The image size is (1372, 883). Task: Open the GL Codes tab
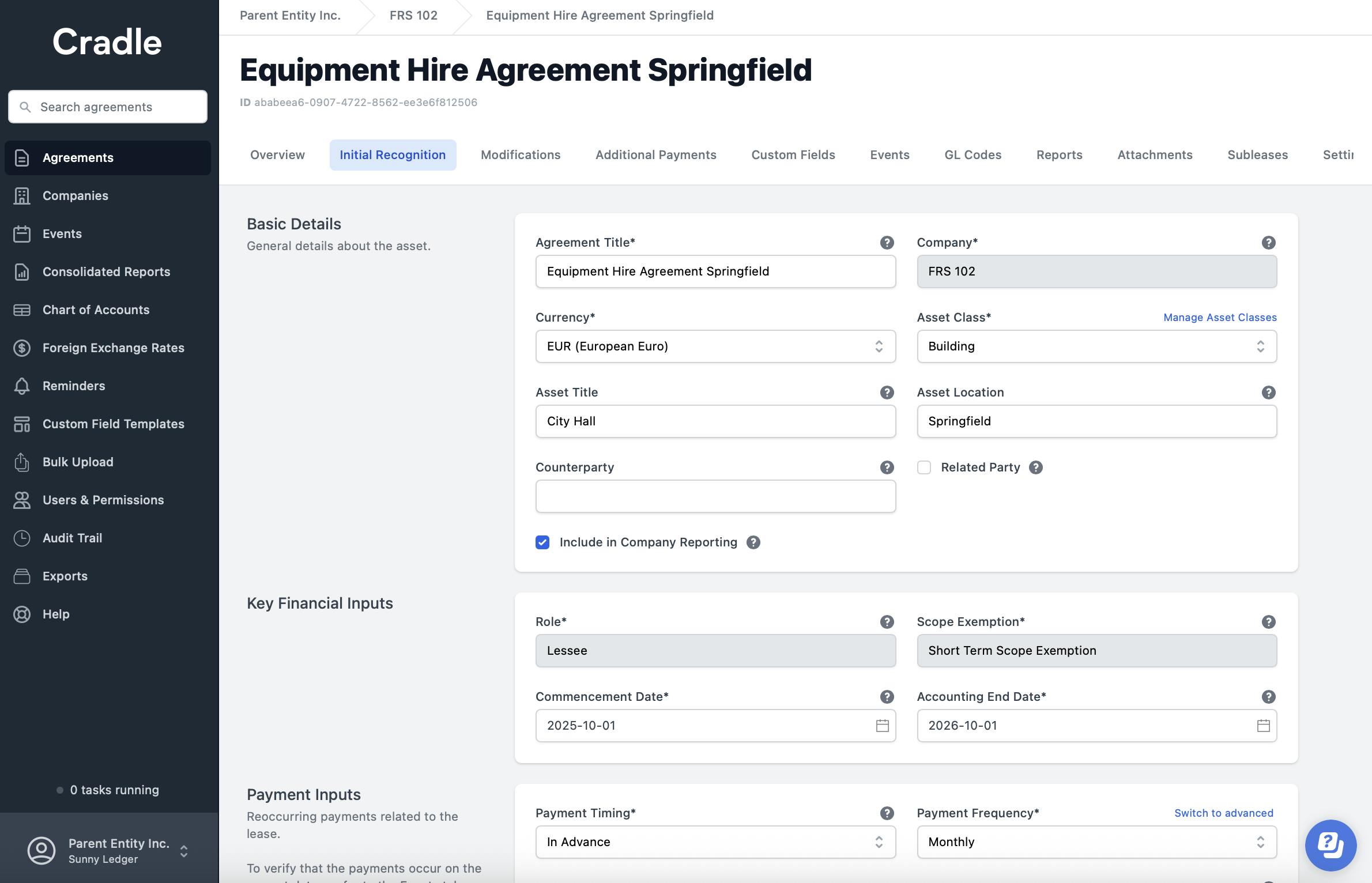[x=973, y=155]
